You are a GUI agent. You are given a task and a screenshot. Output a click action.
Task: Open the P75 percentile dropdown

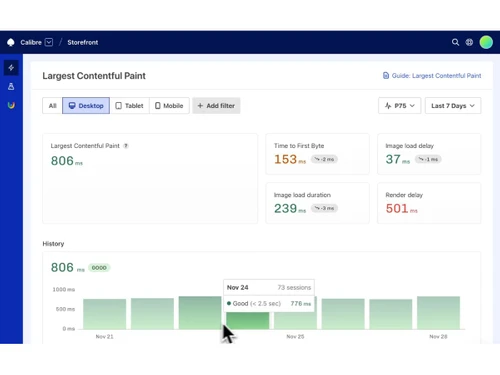[400, 106]
